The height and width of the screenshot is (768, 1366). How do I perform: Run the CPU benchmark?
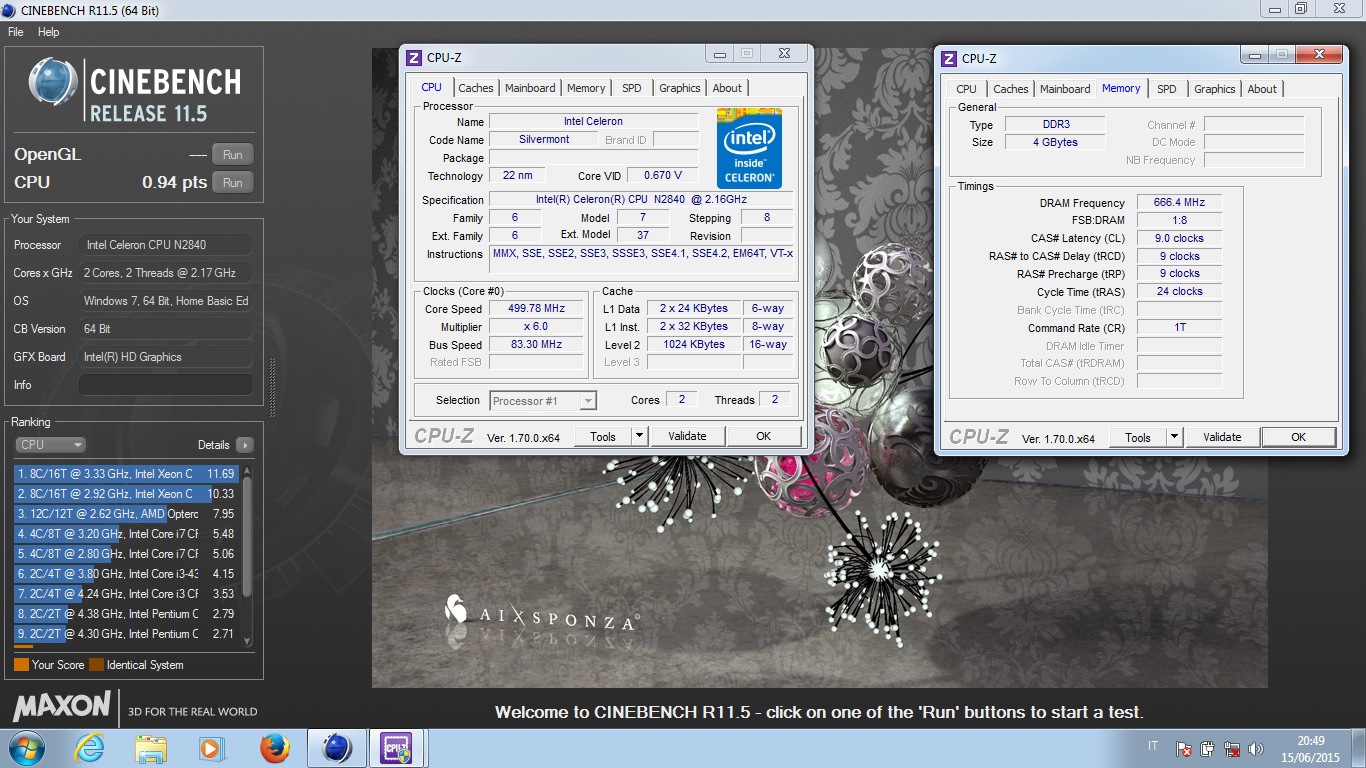click(233, 183)
